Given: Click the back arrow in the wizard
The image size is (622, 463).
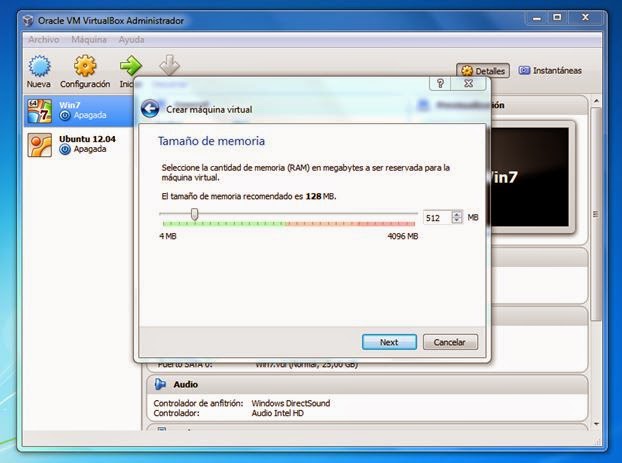Looking at the screenshot, I should [150, 109].
